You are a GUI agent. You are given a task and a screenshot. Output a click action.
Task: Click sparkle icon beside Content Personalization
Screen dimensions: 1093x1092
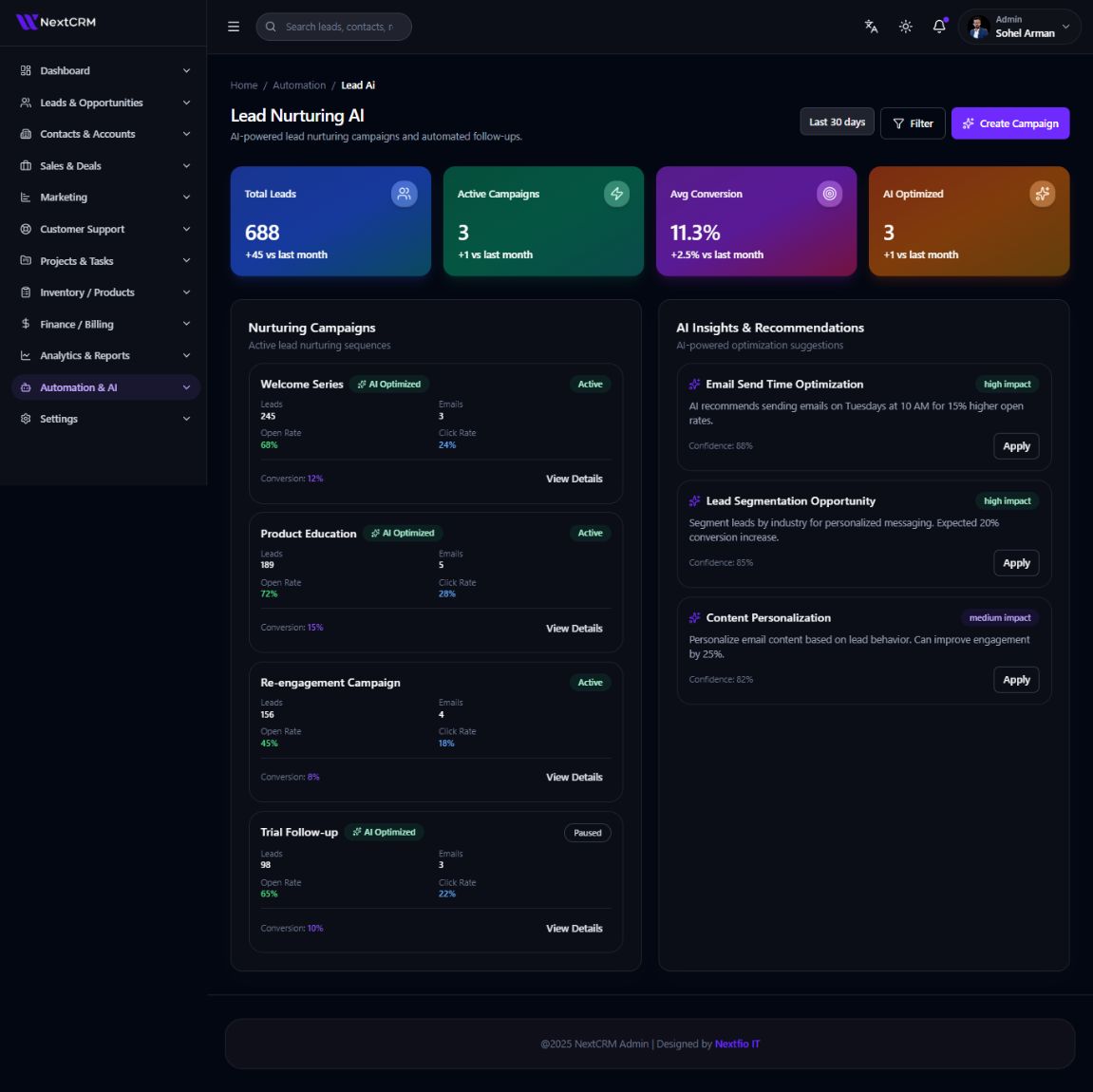click(694, 617)
